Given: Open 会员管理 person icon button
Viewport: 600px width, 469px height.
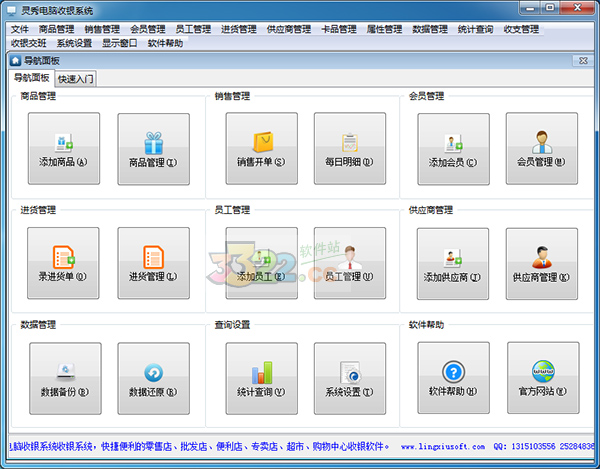Looking at the screenshot, I should pyautogui.click(x=542, y=148).
